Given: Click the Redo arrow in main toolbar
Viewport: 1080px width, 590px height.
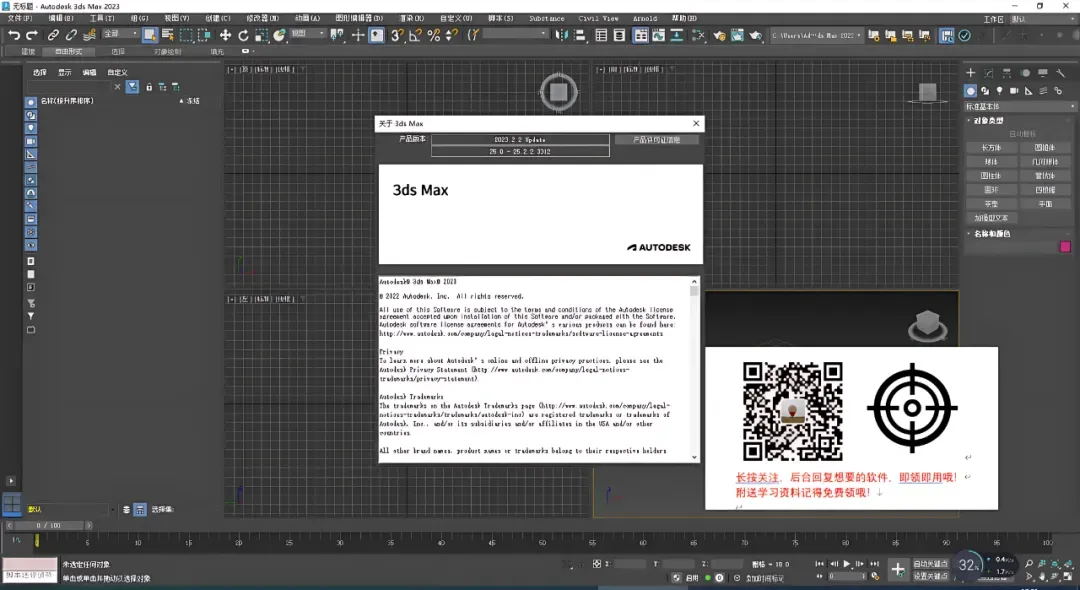Looking at the screenshot, I should 32,35.
